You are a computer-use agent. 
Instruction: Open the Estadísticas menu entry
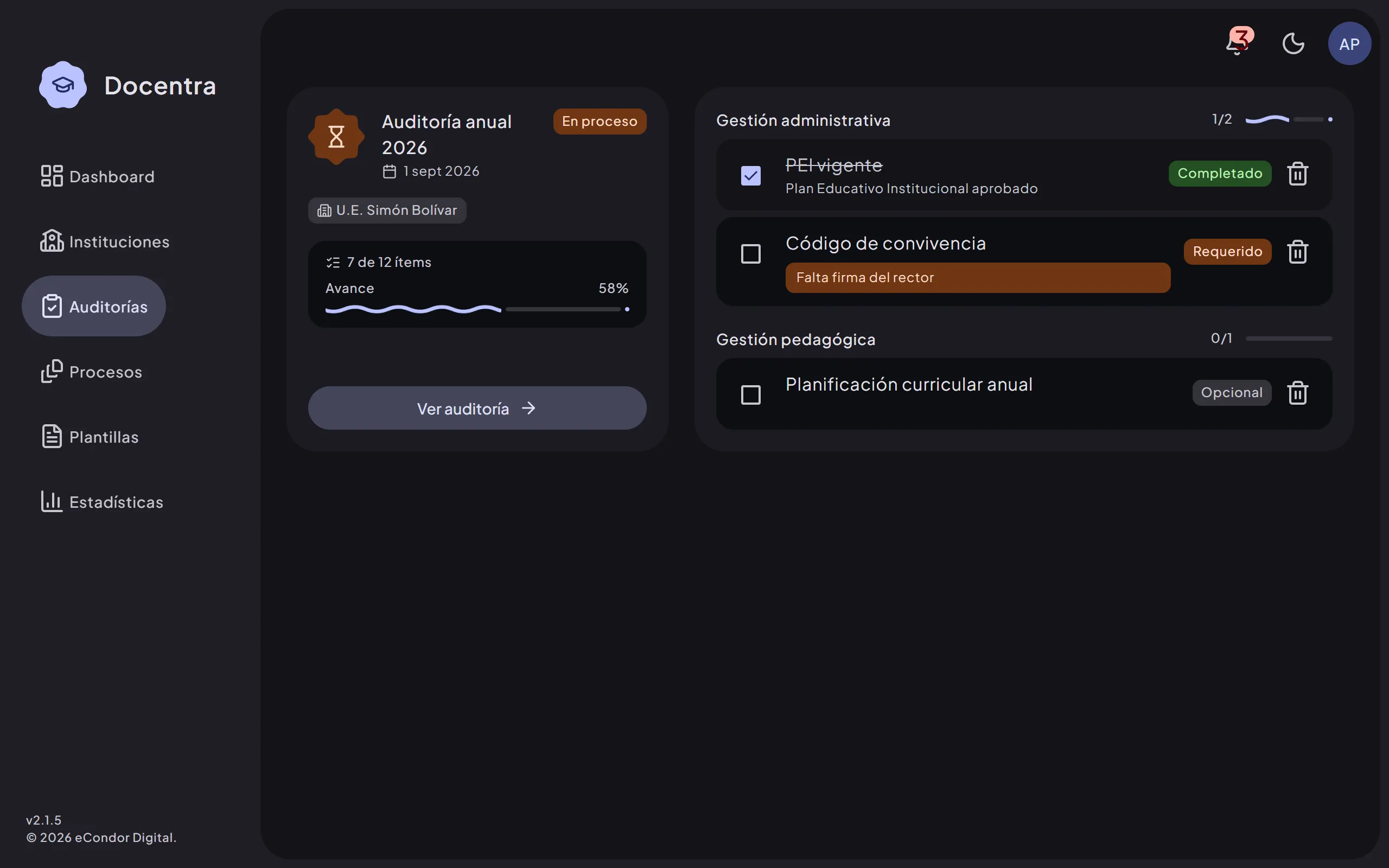(x=101, y=502)
